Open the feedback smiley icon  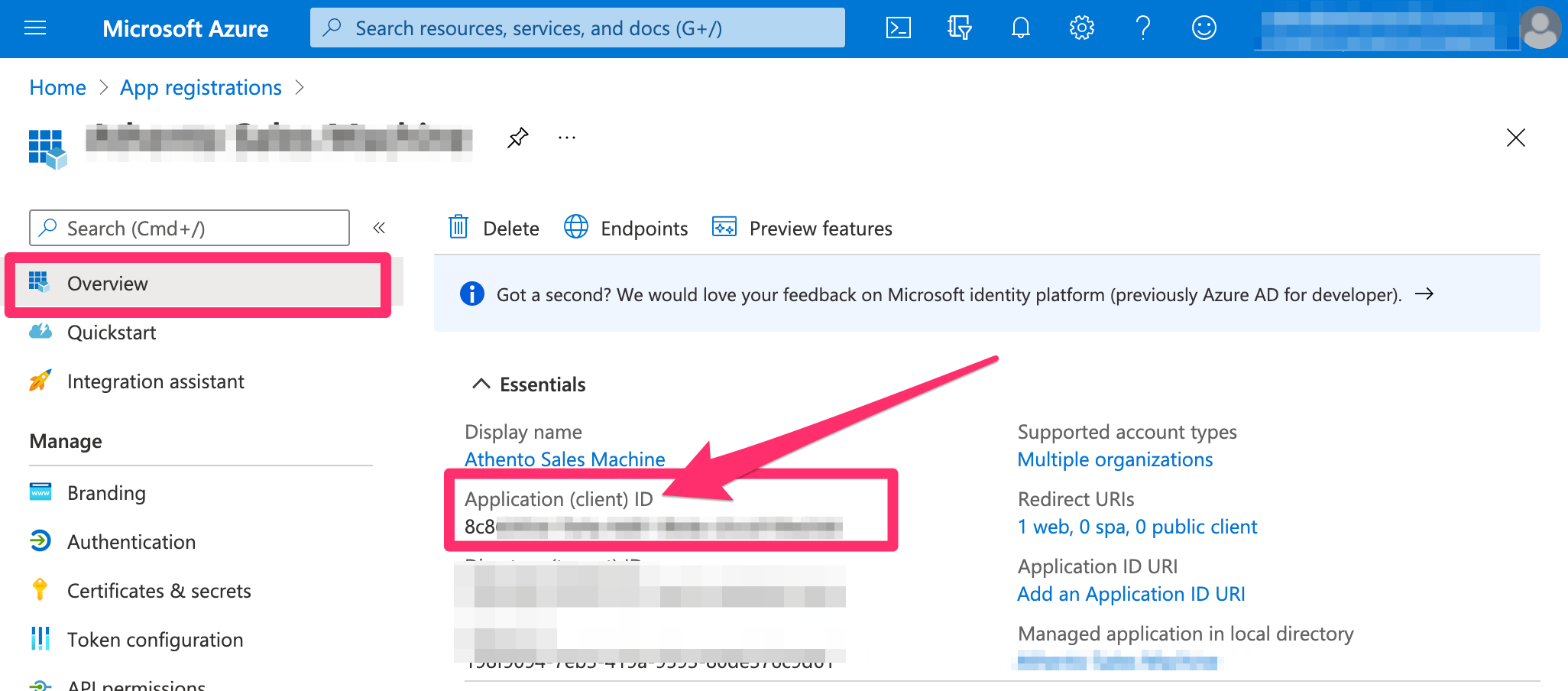pyautogui.click(x=1204, y=28)
